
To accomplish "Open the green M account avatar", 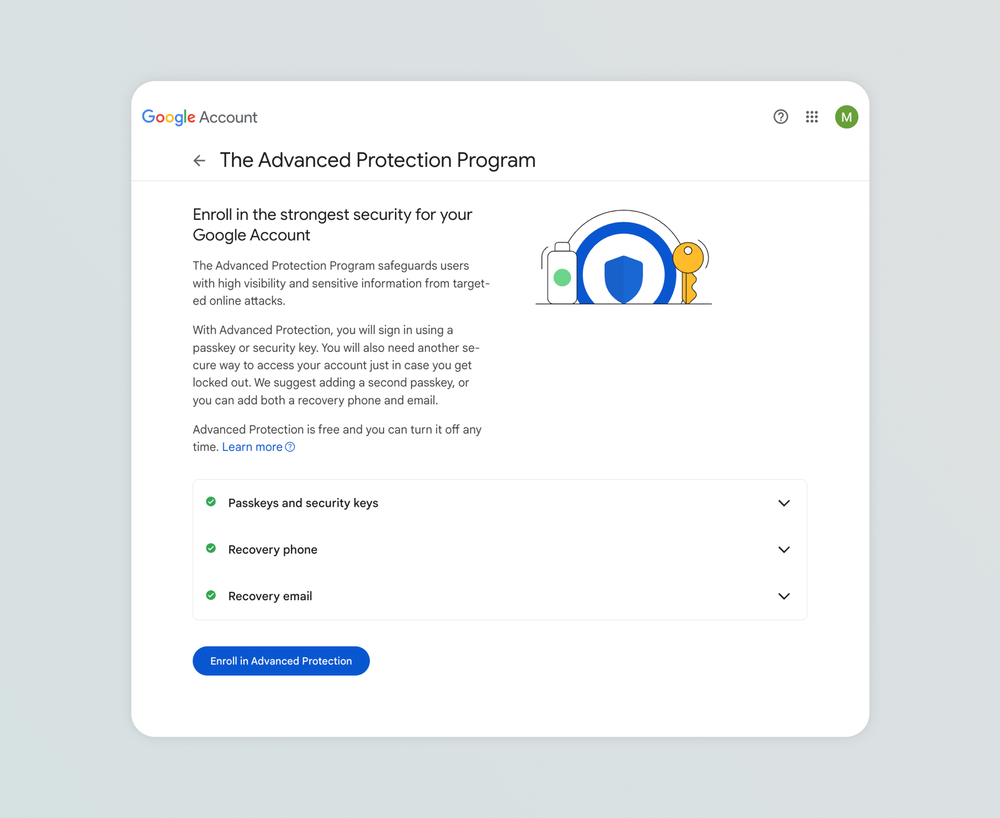I will click(x=846, y=117).
